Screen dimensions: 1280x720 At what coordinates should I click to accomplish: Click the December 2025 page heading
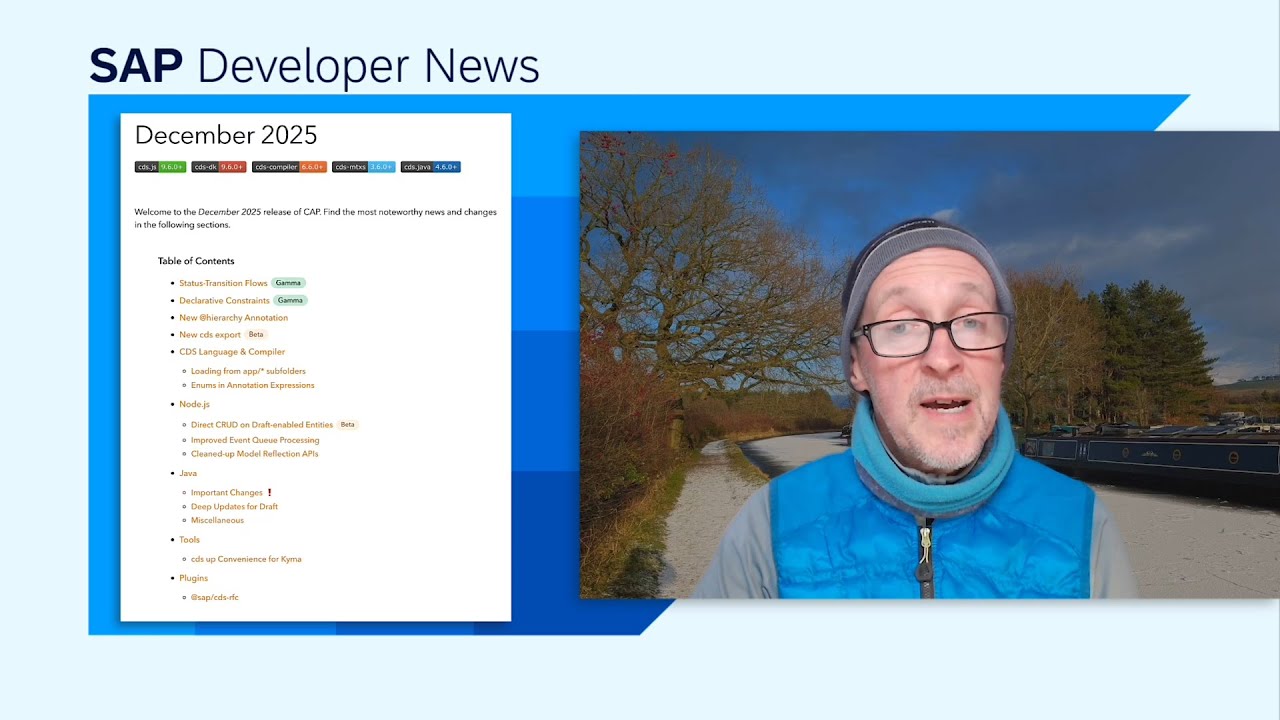[x=226, y=135]
